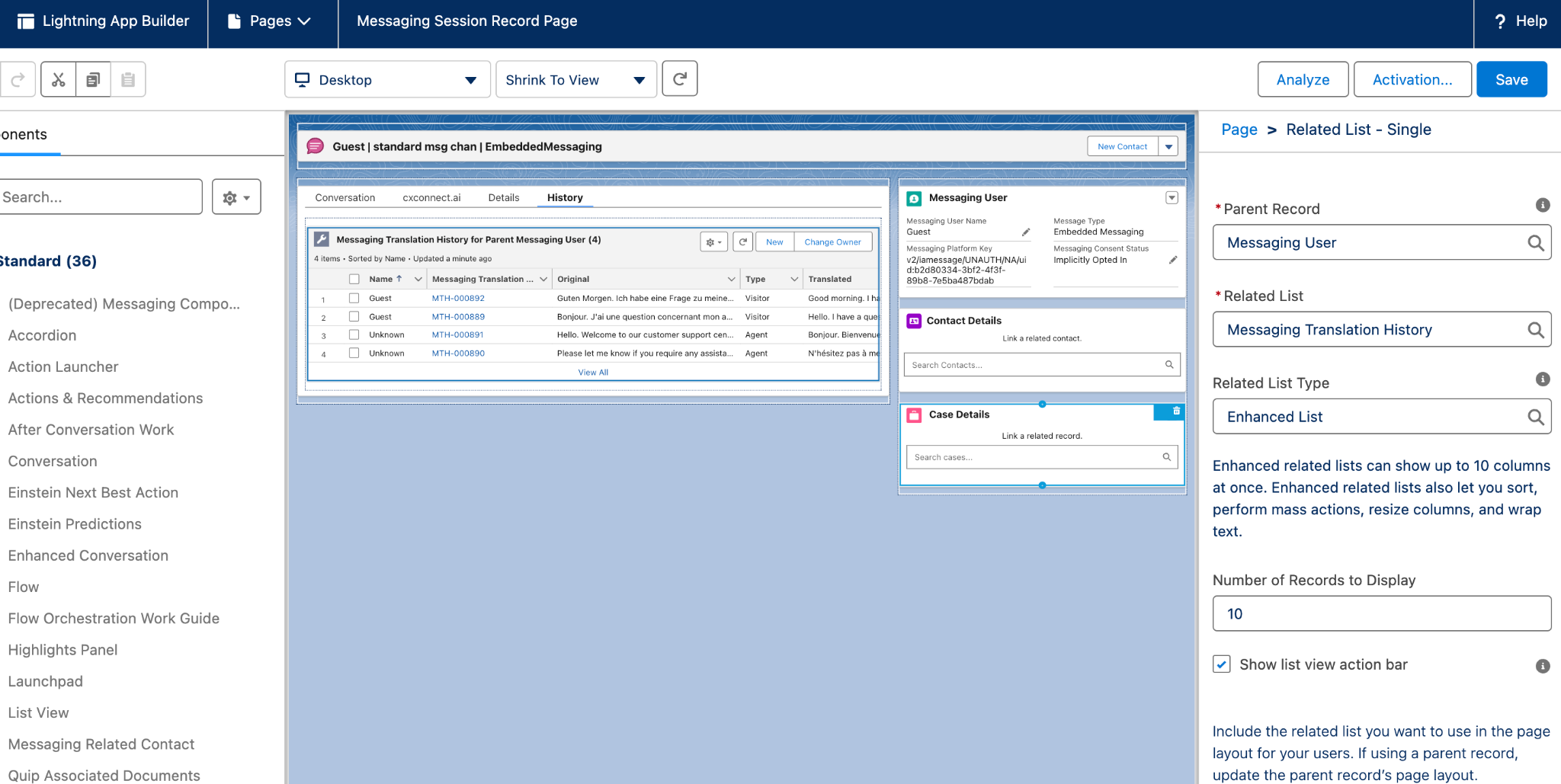Click the redo arrow icon
Image resolution: width=1561 pixels, height=784 pixels.
(18, 79)
